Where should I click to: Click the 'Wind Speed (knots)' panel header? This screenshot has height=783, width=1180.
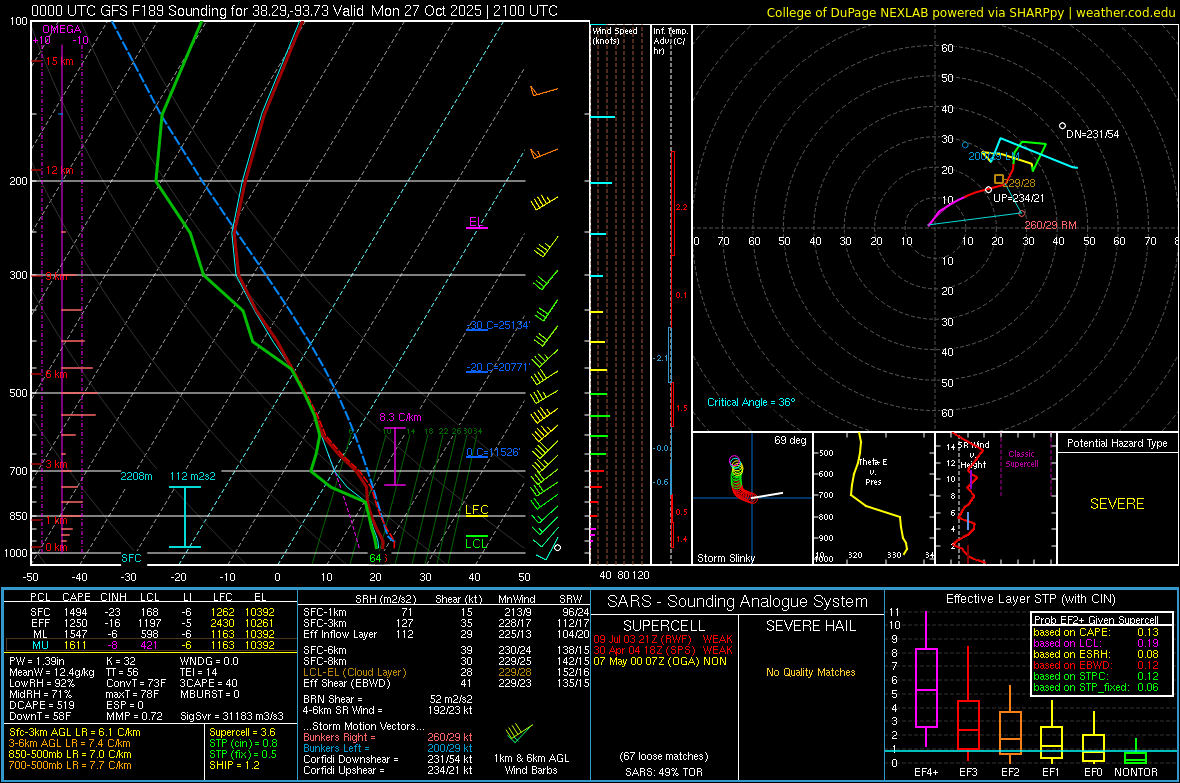tap(615, 35)
